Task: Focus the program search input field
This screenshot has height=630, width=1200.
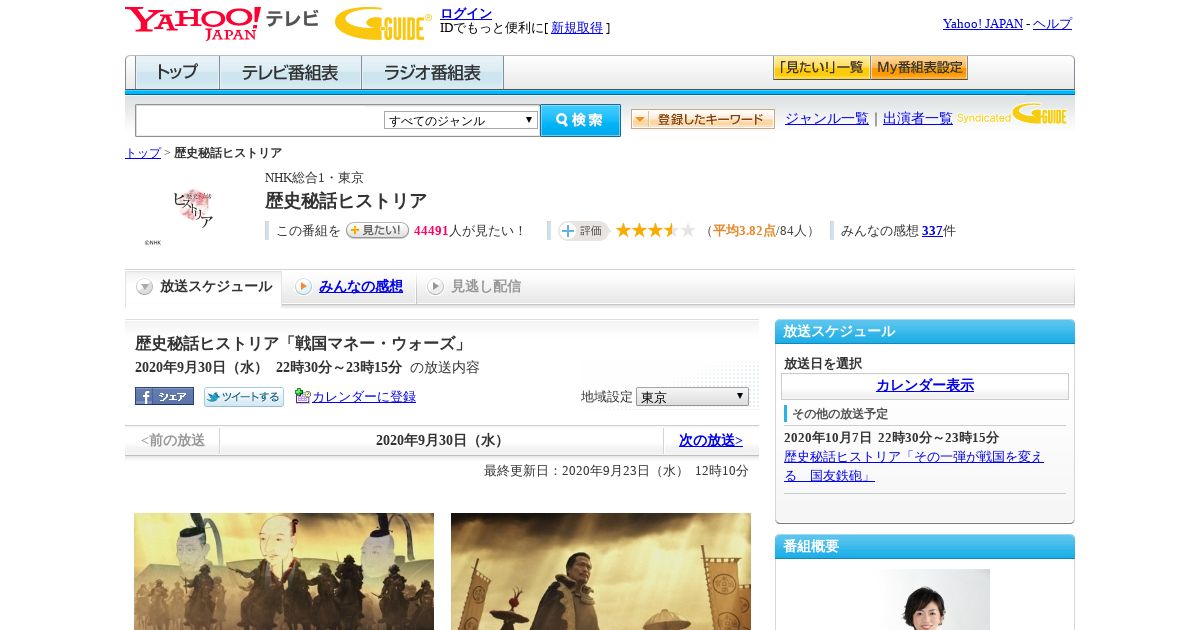Action: tap(260, 120)
